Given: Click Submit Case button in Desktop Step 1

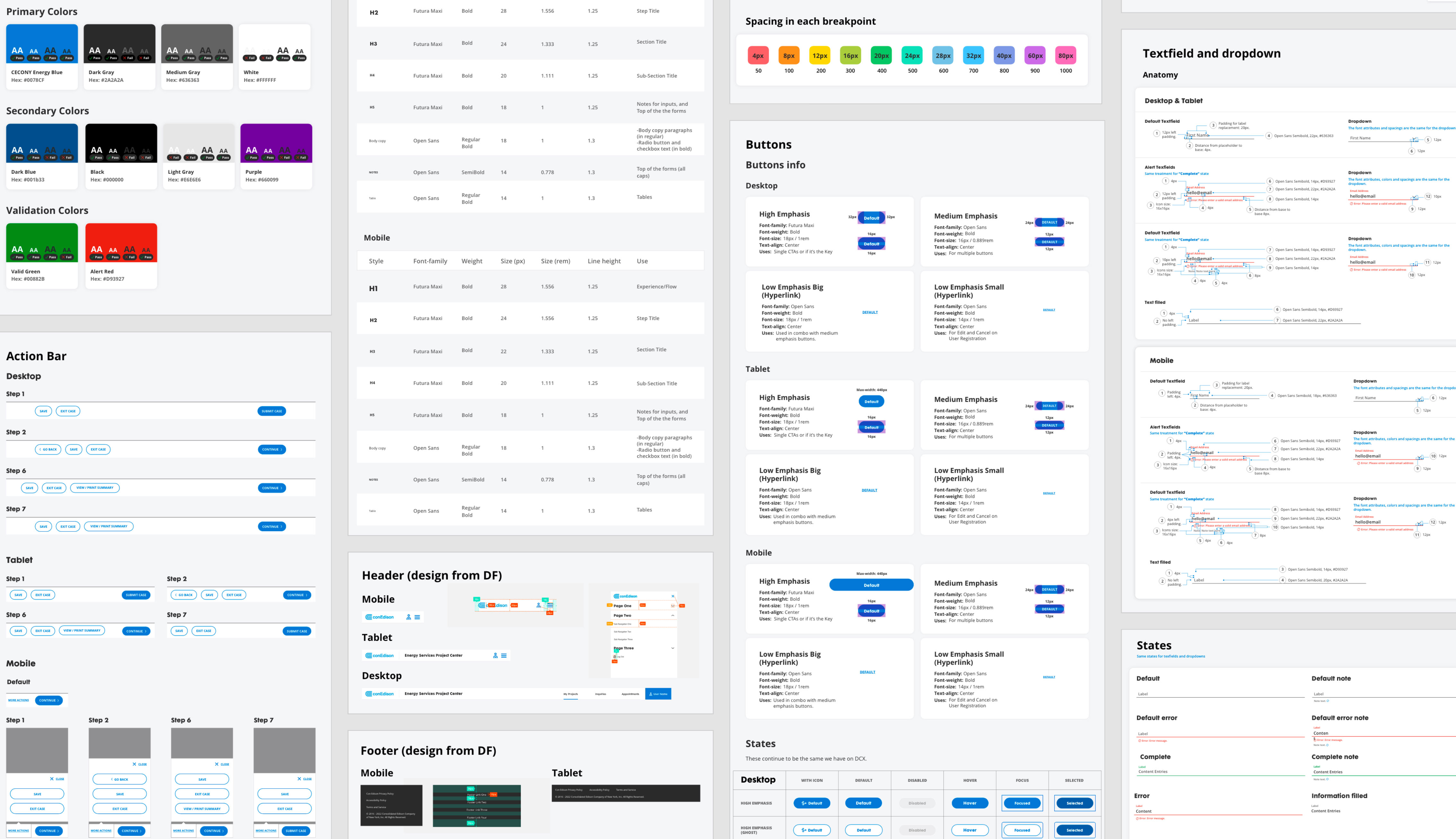Looking at the screenshot, I should (x=271, y=411).
